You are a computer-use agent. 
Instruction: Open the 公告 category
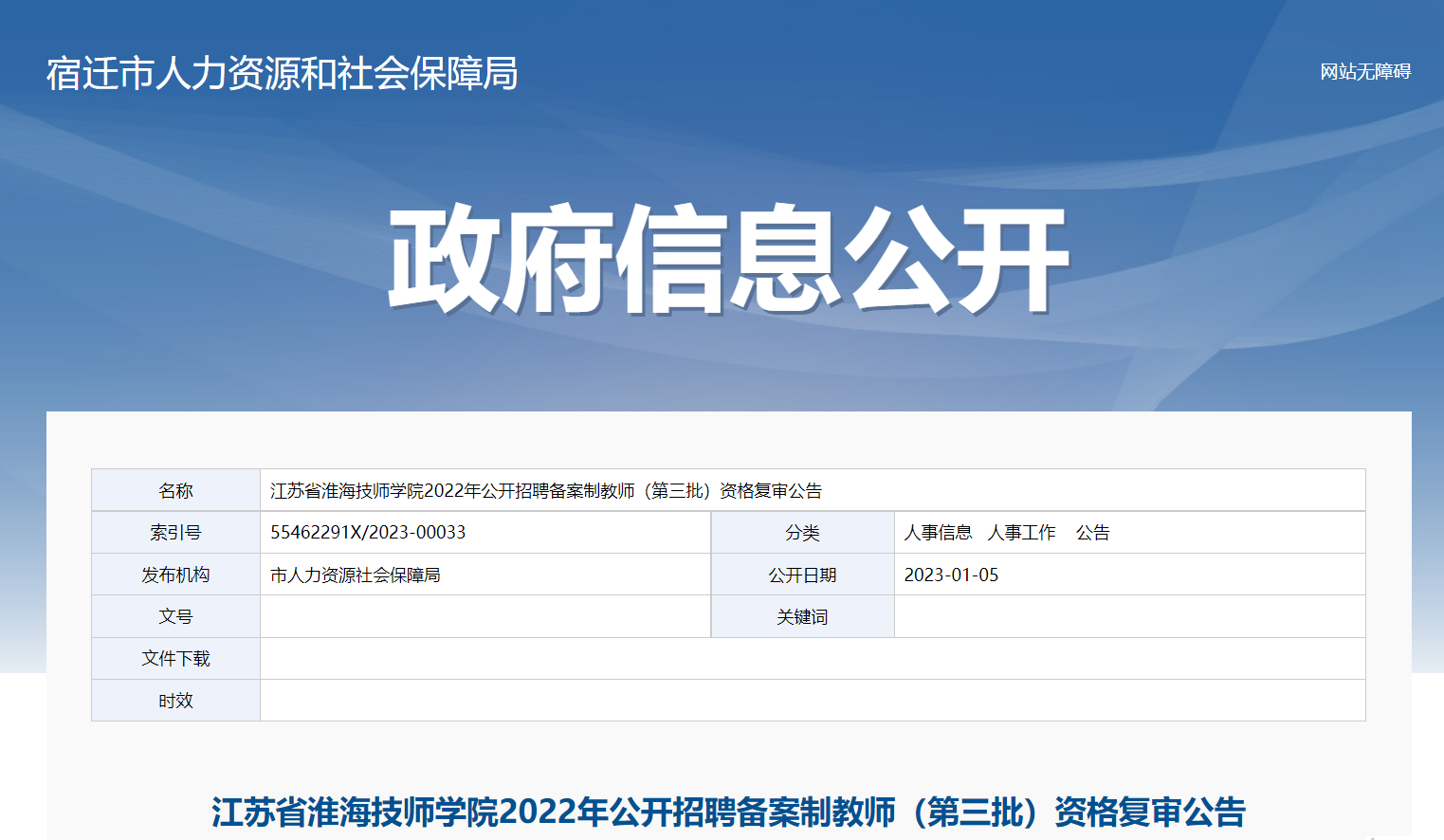click(x=1092, y=533)
